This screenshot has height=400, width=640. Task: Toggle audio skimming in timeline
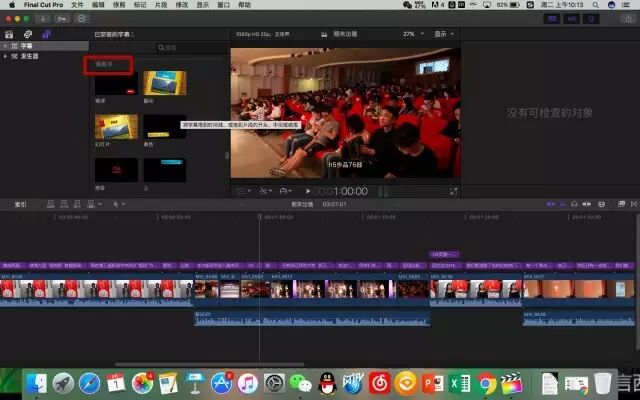tap(563, 204)
